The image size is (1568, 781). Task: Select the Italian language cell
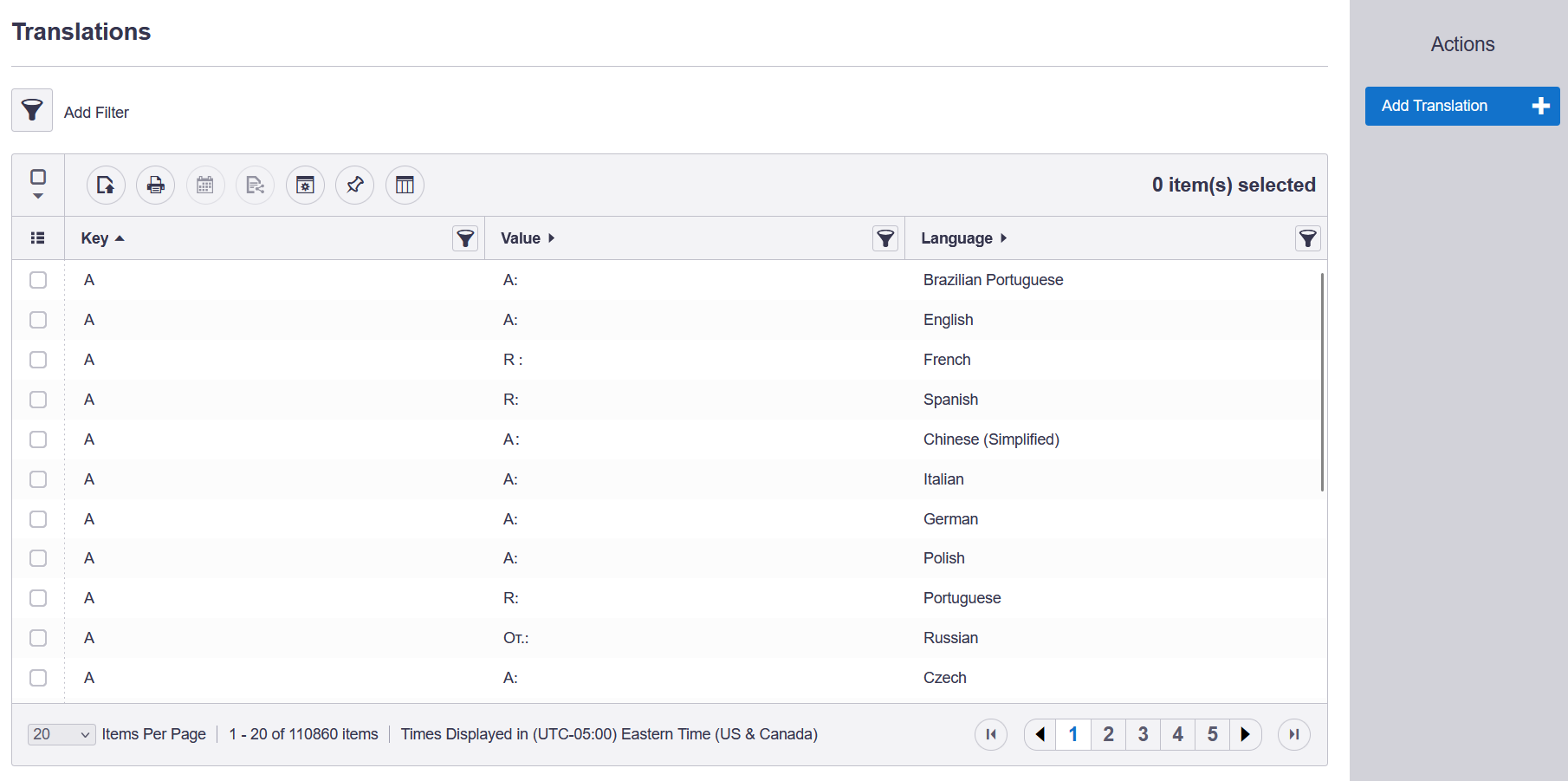943,479
